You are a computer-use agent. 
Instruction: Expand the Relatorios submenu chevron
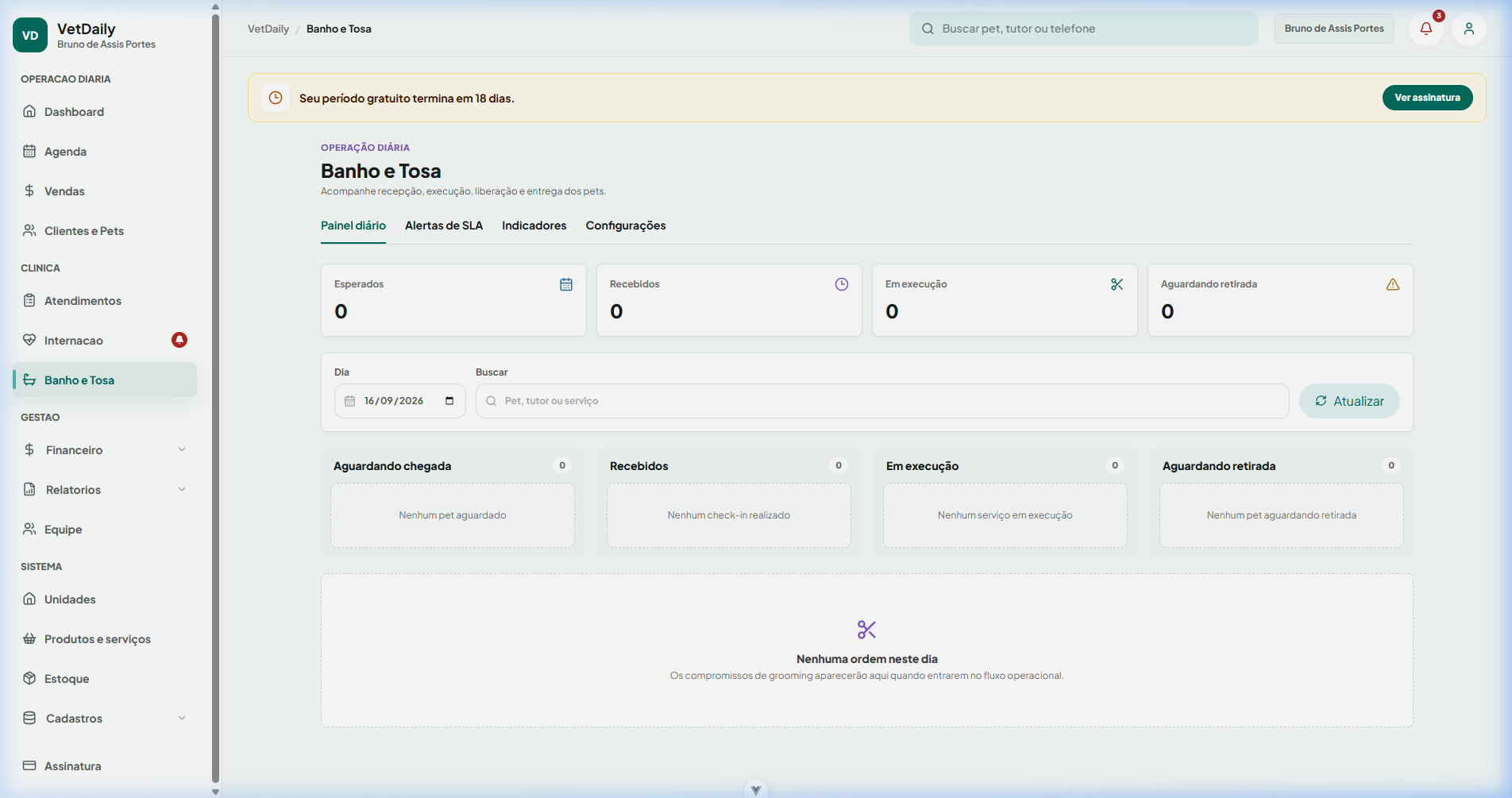(x=182, y=489)
